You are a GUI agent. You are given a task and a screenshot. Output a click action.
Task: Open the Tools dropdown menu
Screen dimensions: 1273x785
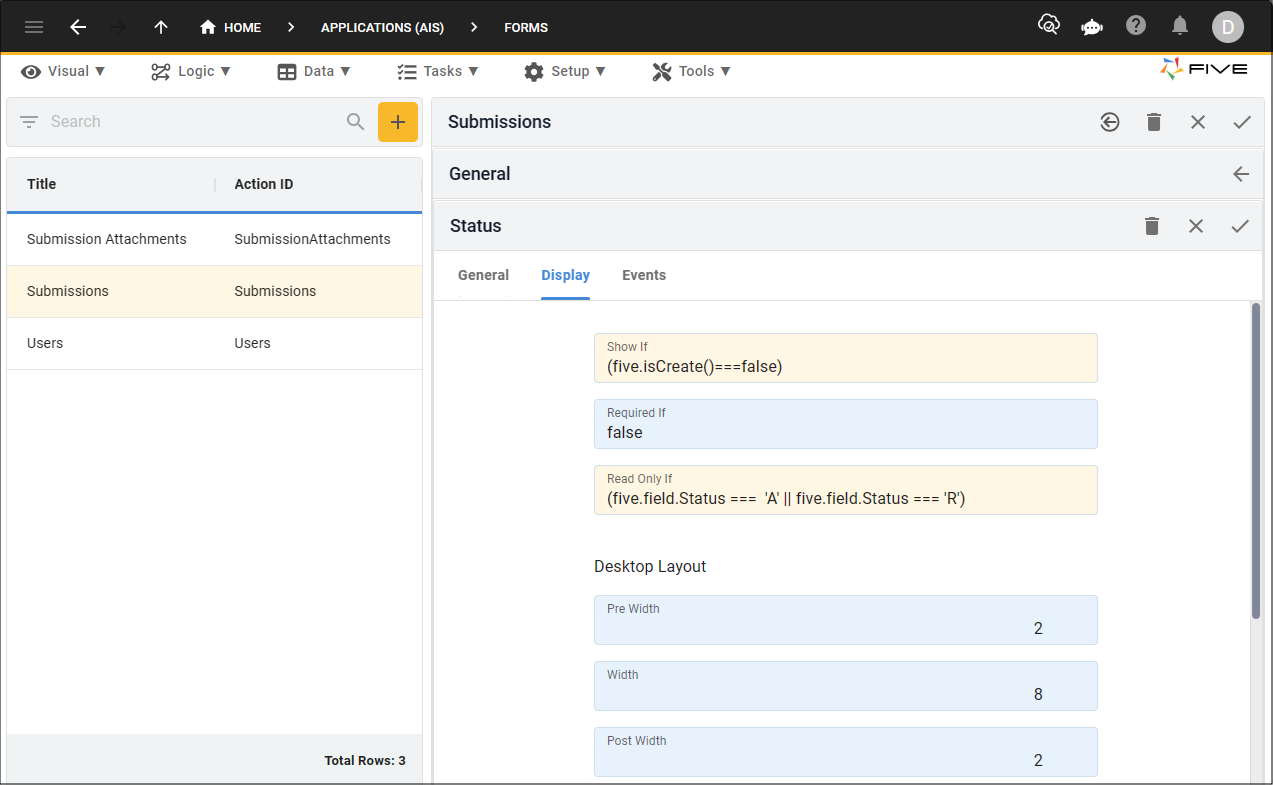point(691,71)
